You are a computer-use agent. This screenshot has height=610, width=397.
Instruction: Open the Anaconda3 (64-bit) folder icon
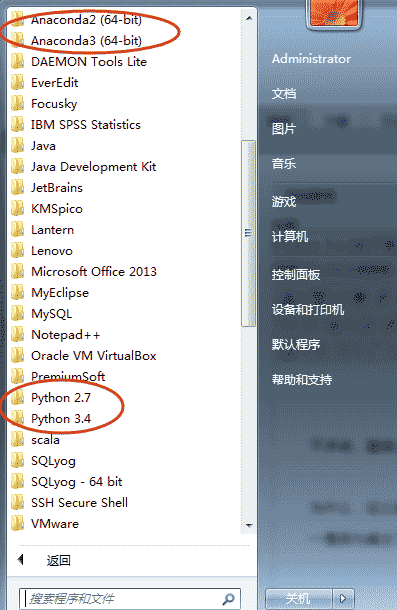click(x=18, y=40)
